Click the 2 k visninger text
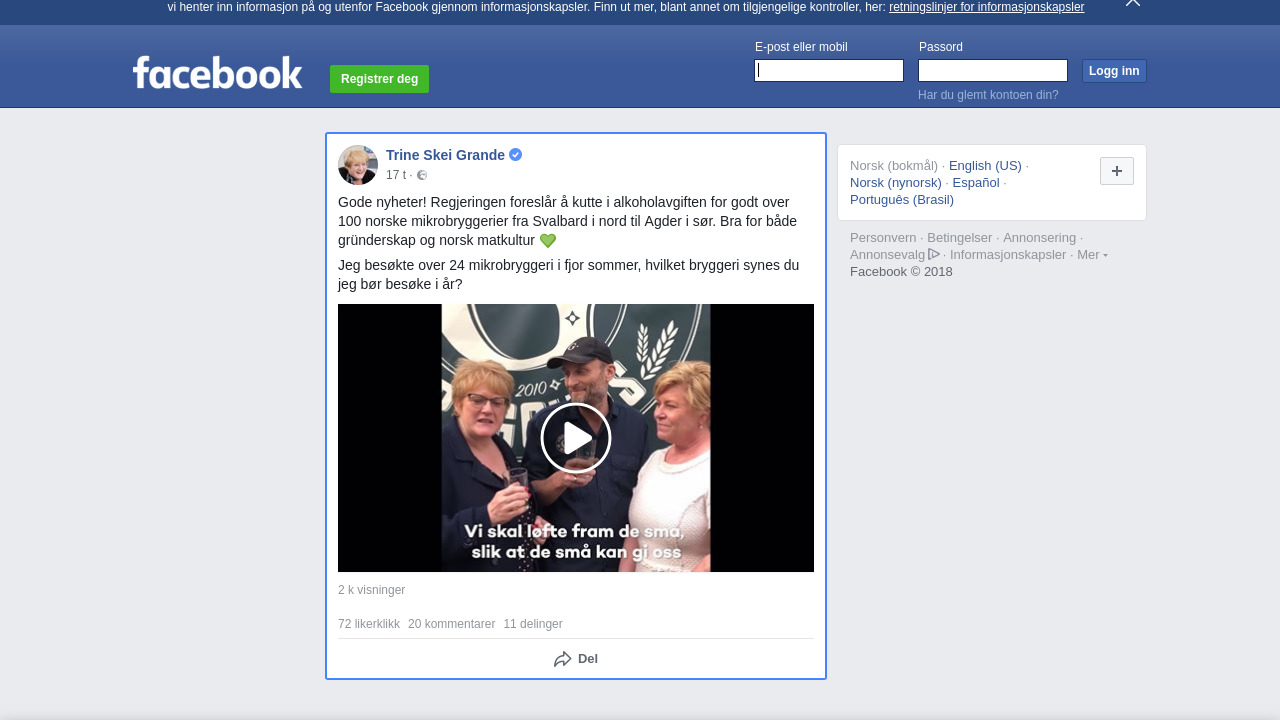1280x720 pixels. coord(371,590)
